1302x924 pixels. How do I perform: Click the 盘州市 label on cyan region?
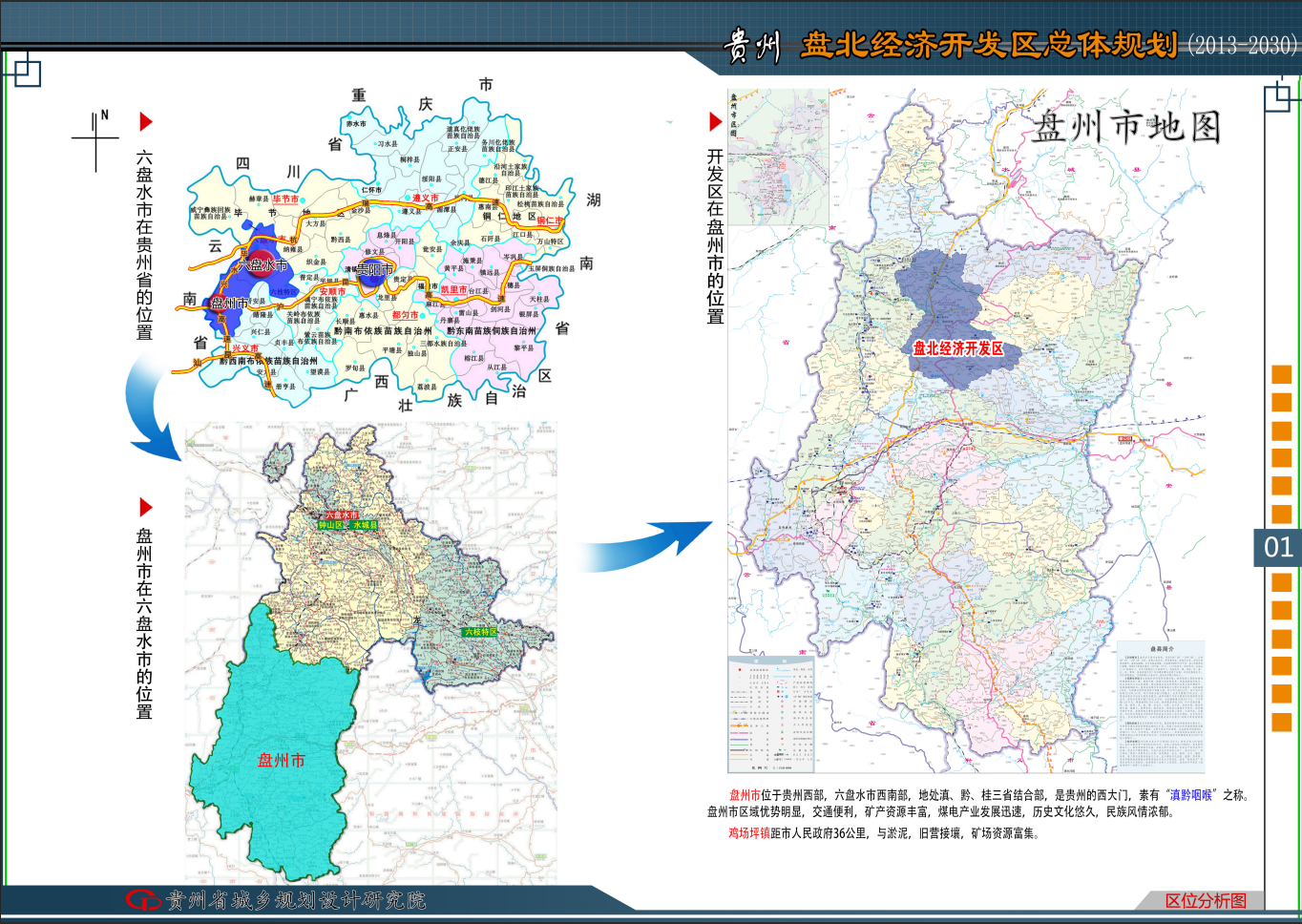282,760
